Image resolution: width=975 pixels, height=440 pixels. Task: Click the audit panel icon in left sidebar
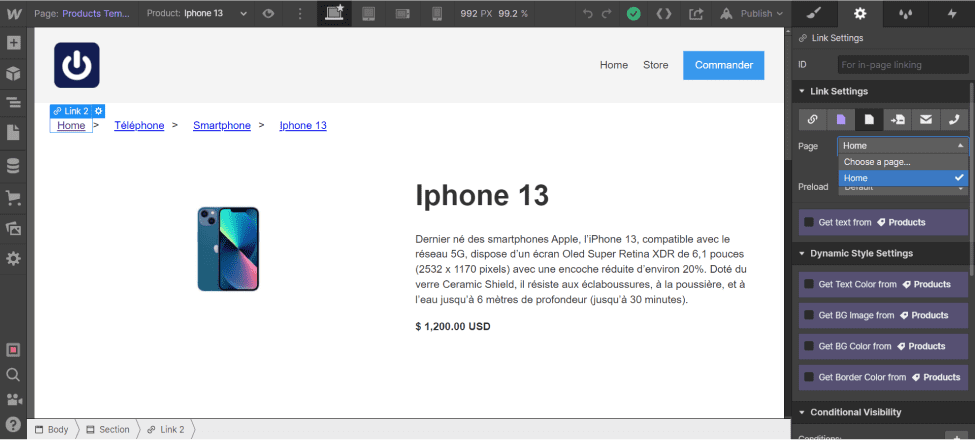13,350
